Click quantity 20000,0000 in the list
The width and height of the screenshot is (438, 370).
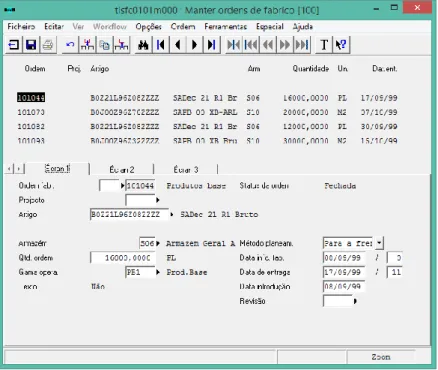pyautogui.click(x=306, y=112)
